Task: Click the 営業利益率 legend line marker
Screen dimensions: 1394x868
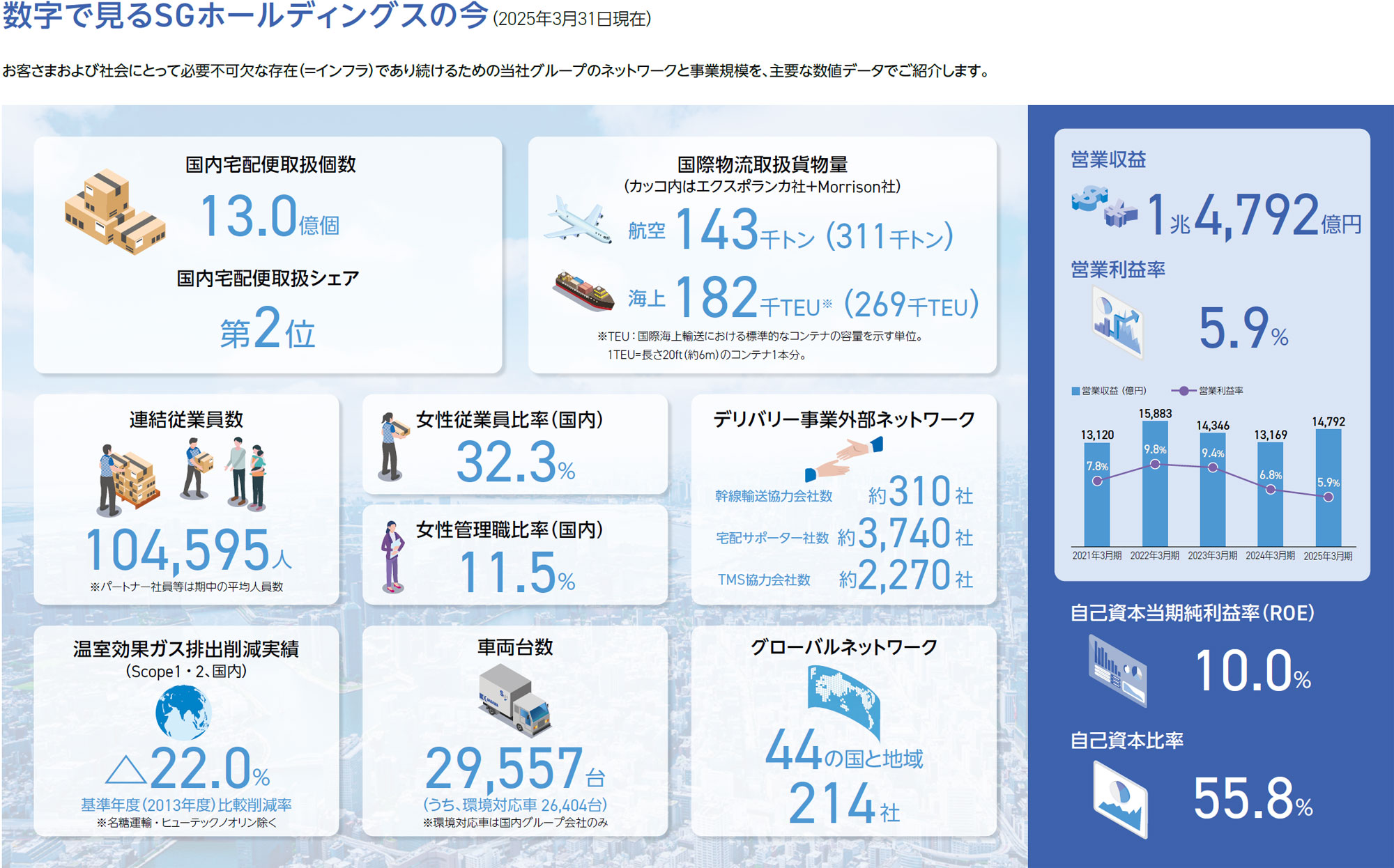Action: (x=1184, y=391)
